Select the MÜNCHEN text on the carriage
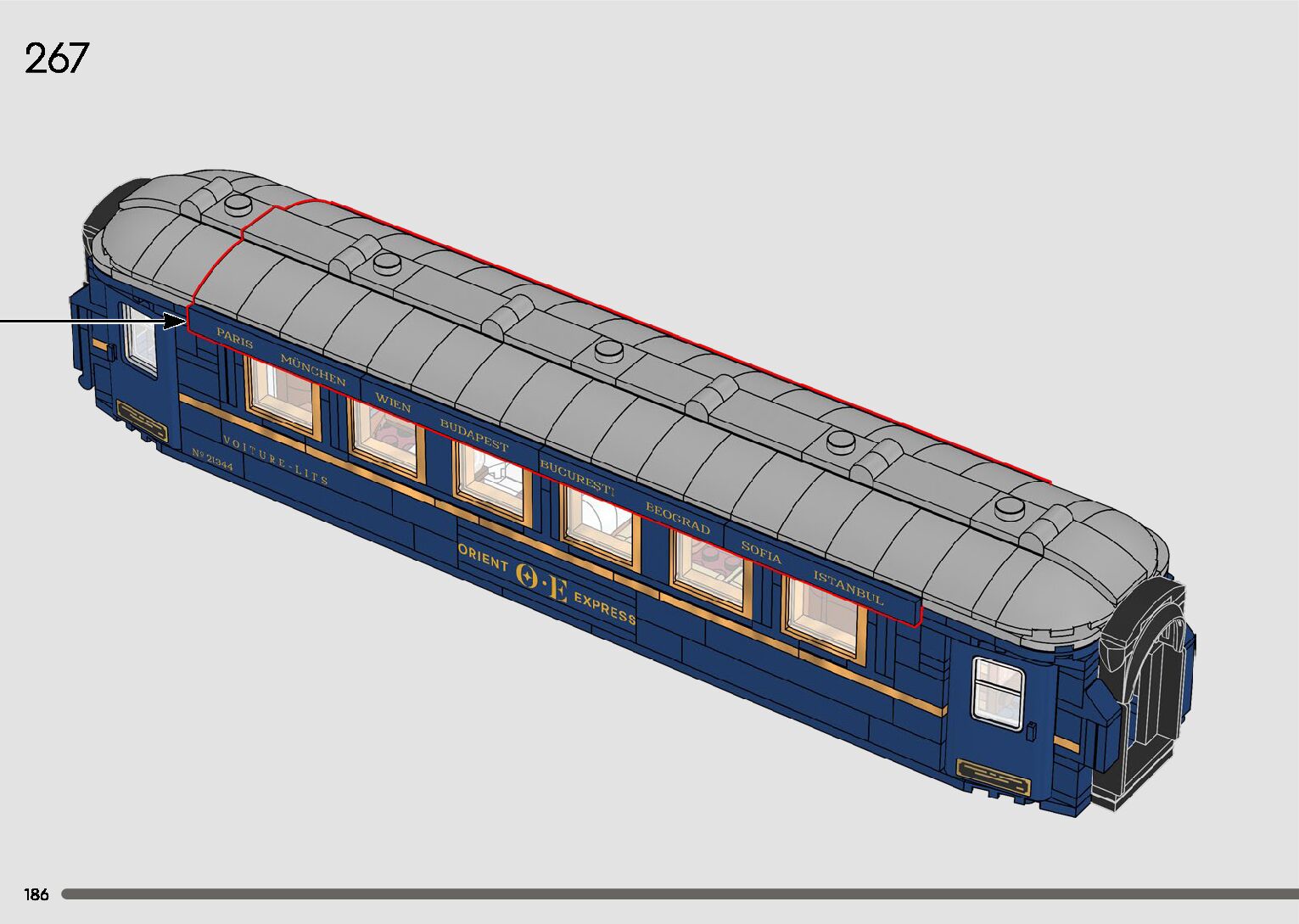The image size is (1299, 924). tap(313, 370)
